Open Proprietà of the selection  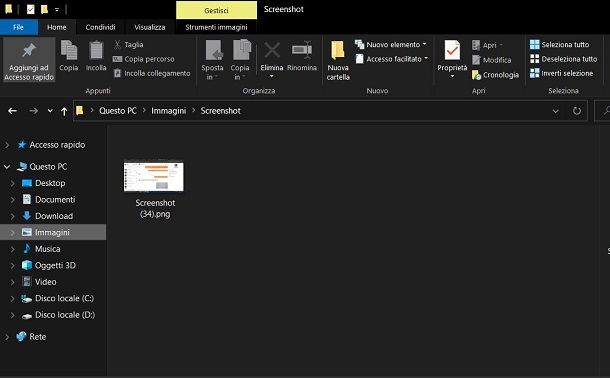[452, 56]
